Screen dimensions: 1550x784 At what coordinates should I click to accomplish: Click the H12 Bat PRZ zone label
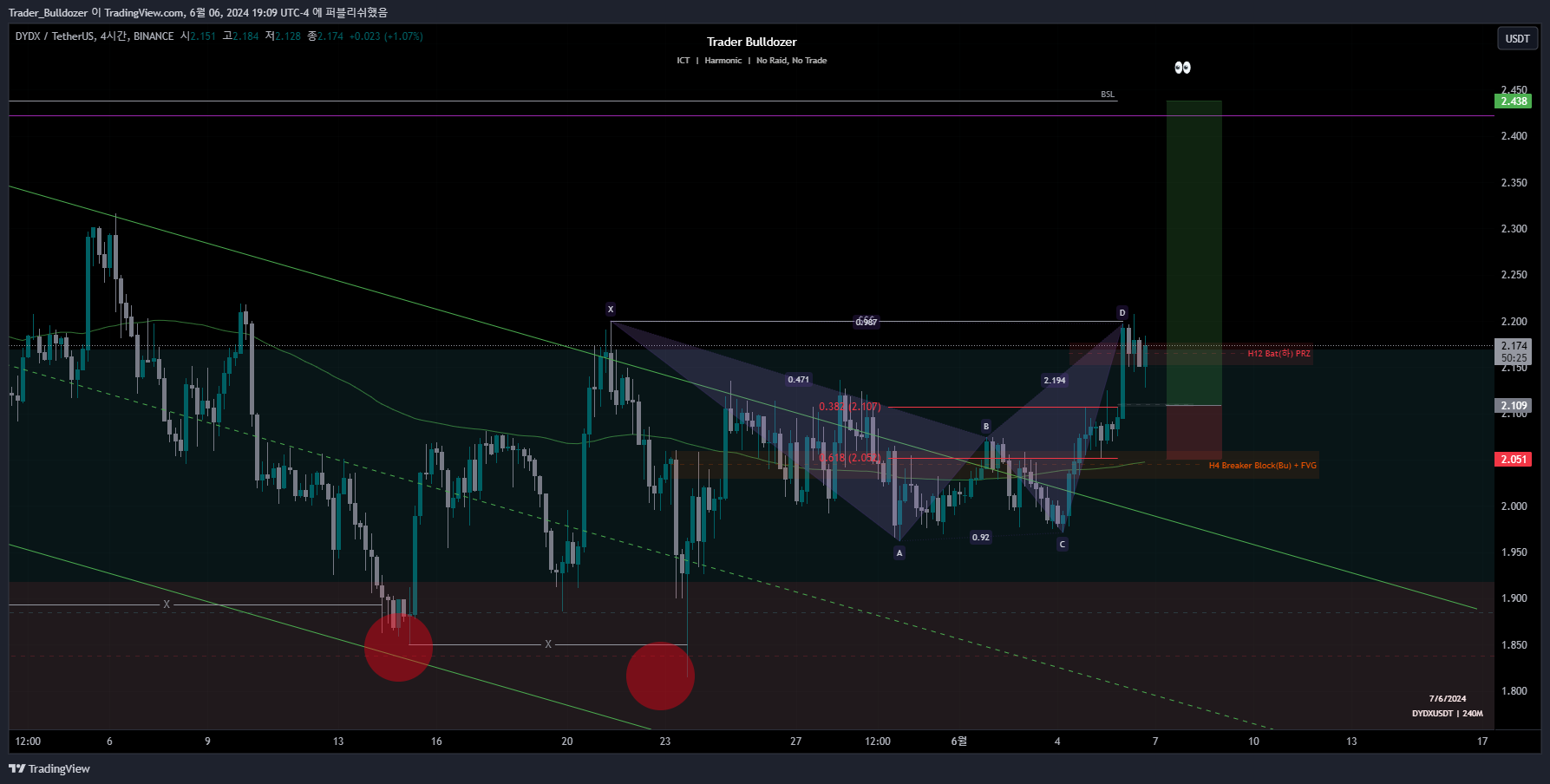click(x=1279, y=354)
